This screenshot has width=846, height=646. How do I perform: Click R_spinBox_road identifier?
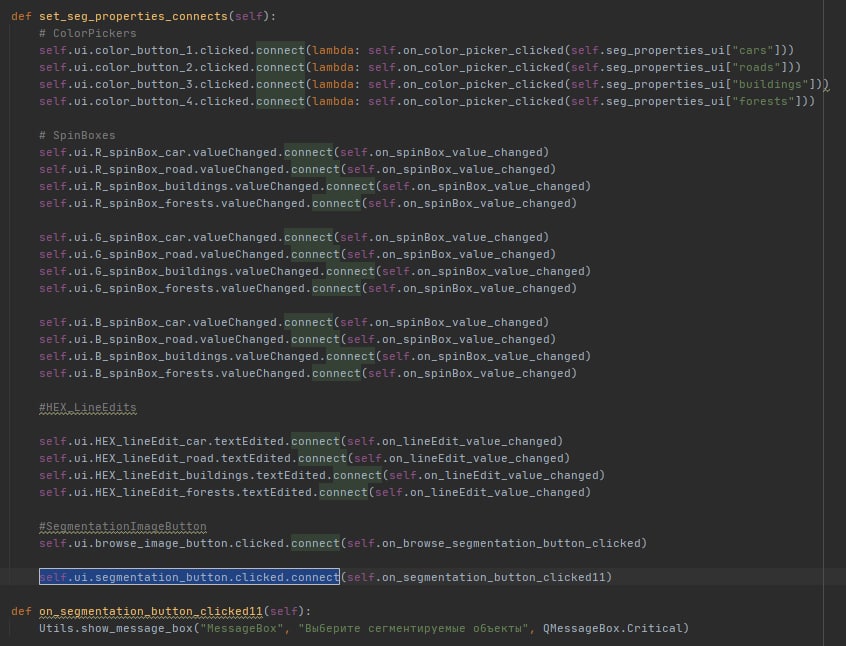click(x=144, y=169)
